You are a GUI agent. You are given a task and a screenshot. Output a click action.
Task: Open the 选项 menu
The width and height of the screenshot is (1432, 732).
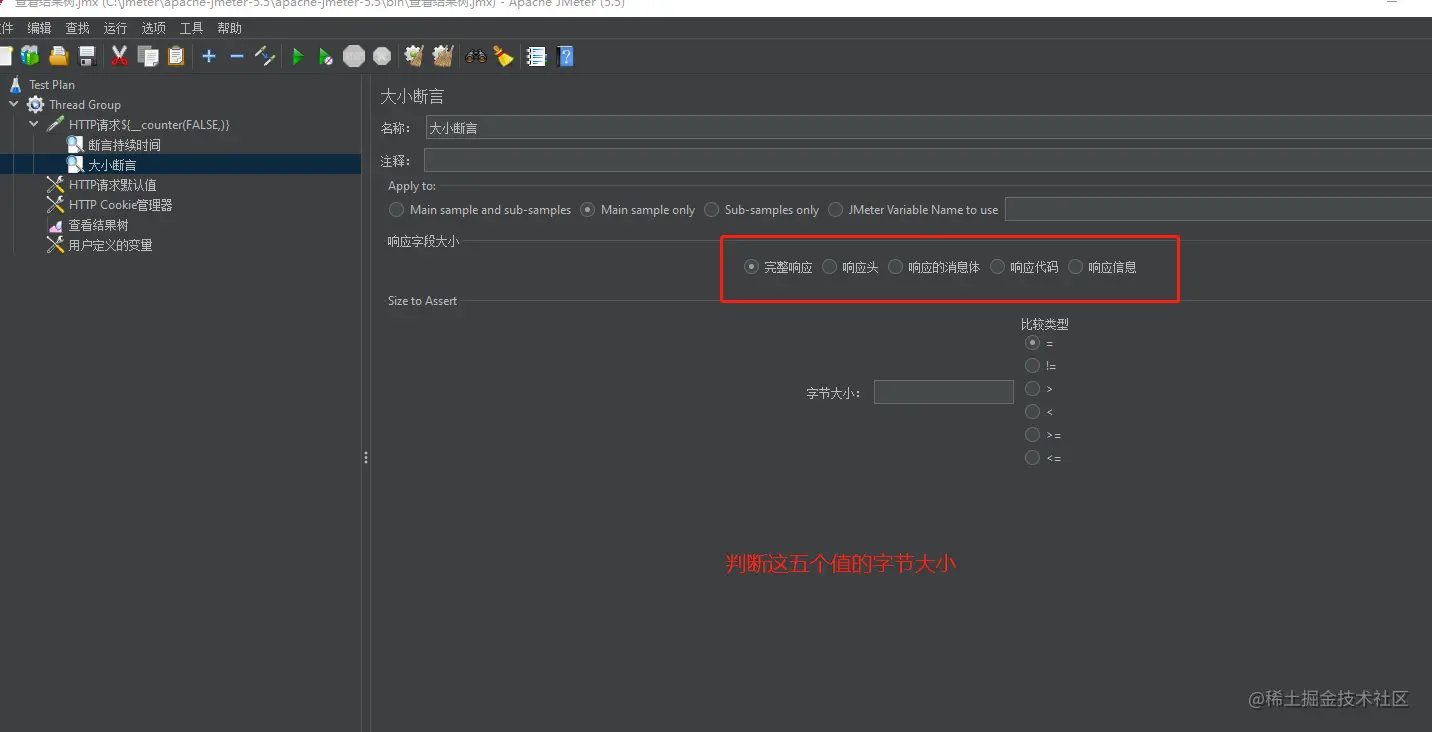tap(153, 28)
